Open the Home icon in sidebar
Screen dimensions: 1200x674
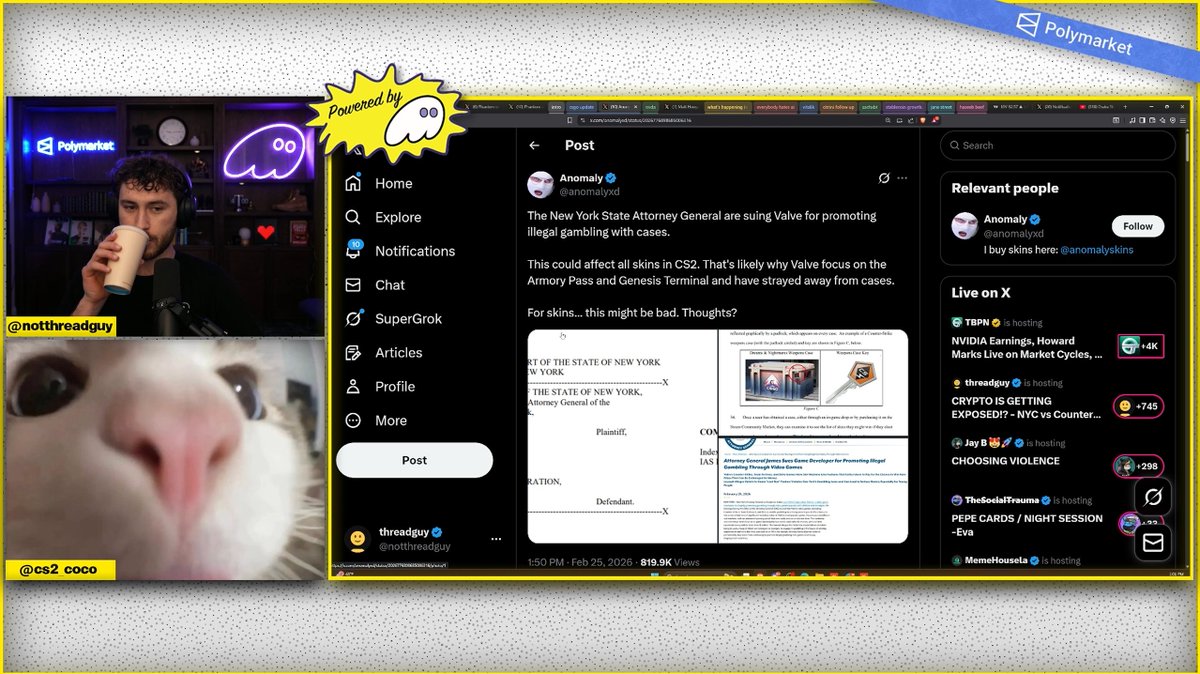pyautogui.click(x=352, y=183)
